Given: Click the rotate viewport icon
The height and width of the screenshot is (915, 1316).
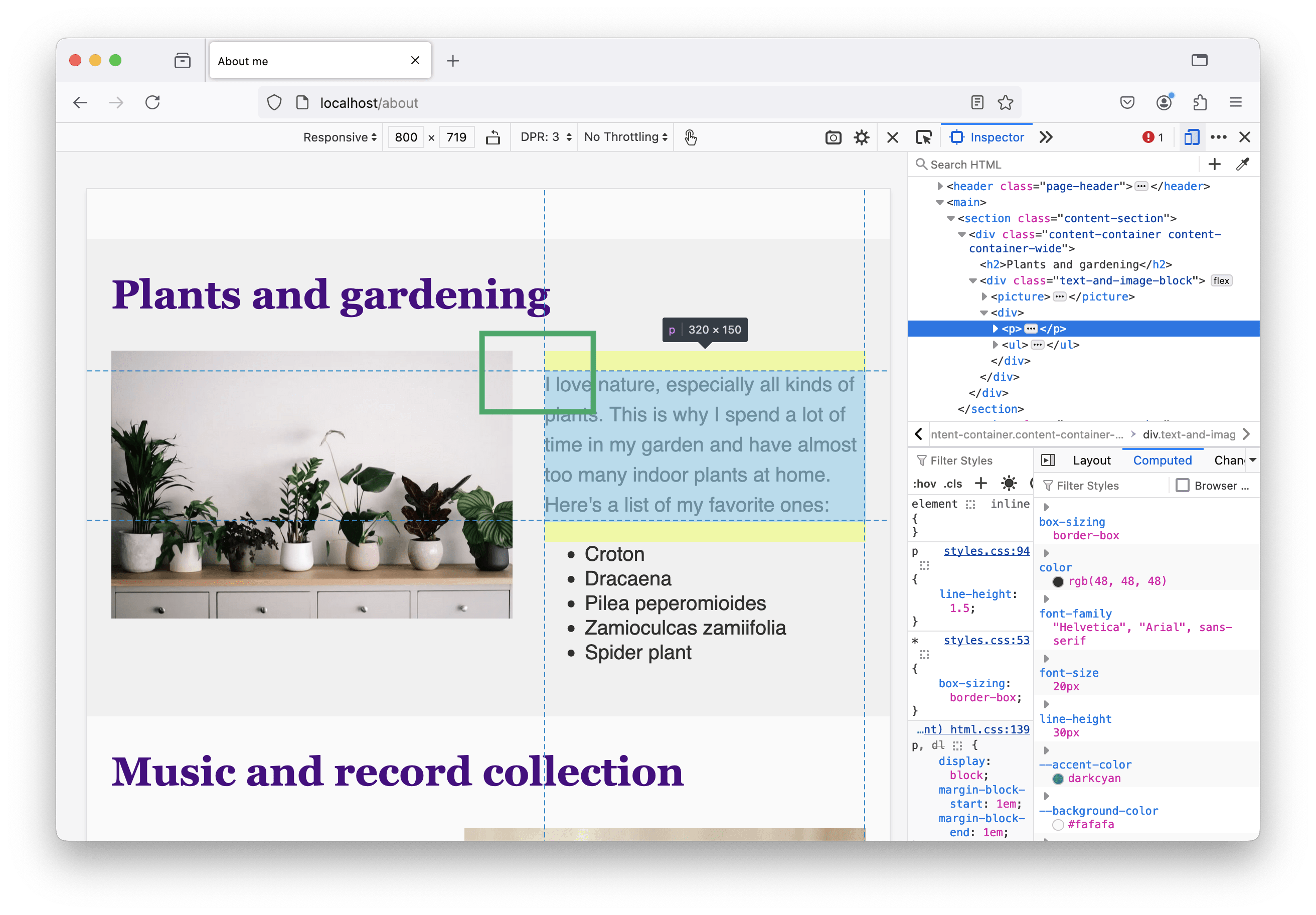Looking at the screenshot, I should click(x=493, y=137).
